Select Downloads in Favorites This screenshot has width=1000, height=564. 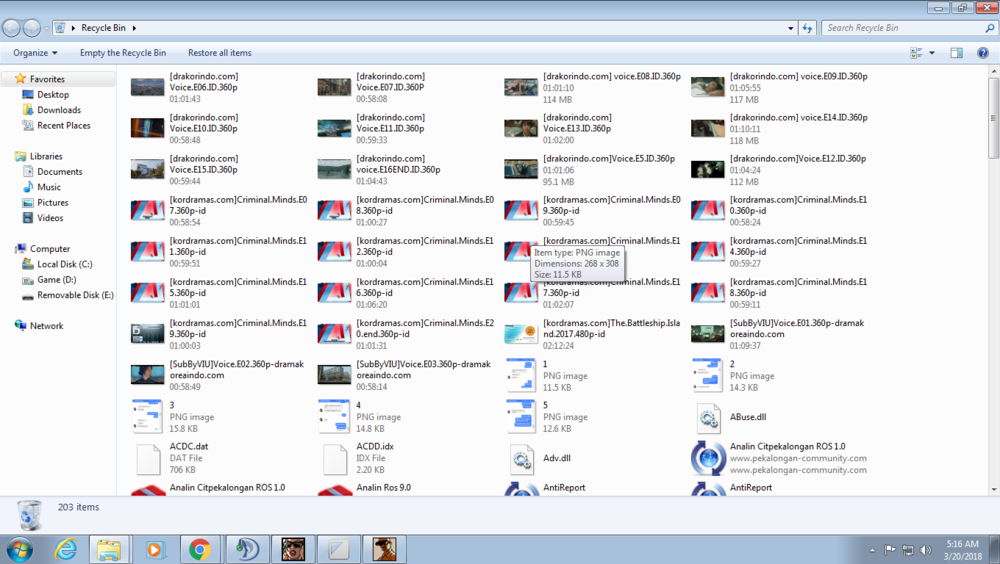(59, 110)
